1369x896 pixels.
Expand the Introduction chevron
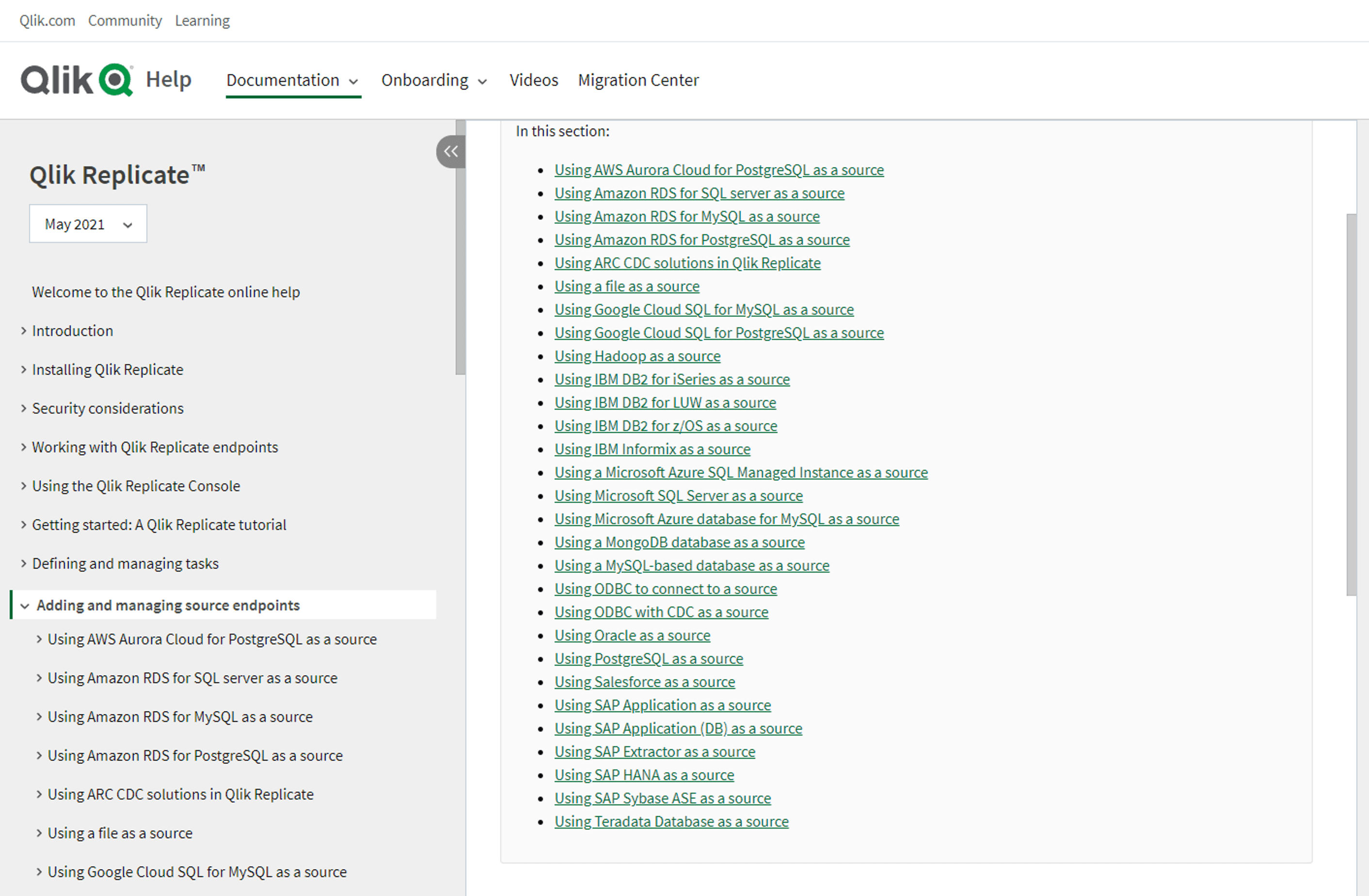tap(24, 331)
